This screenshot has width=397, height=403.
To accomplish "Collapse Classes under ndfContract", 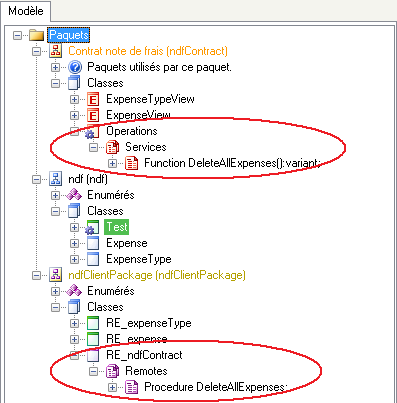I will (55, 83).
